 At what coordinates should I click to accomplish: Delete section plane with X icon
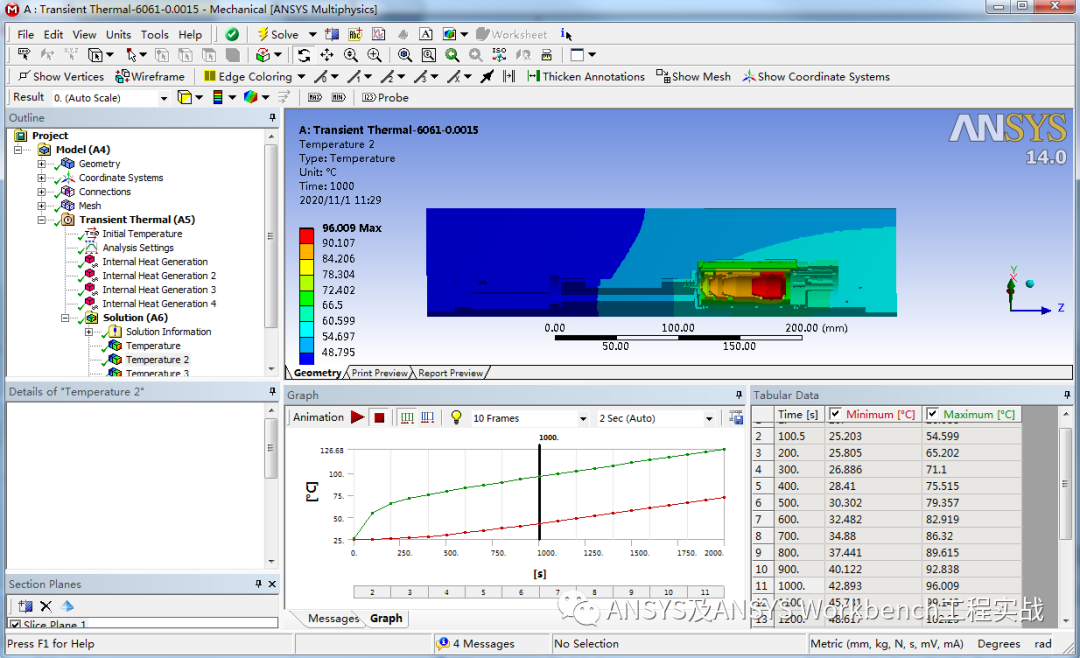(x=46, y=606)
